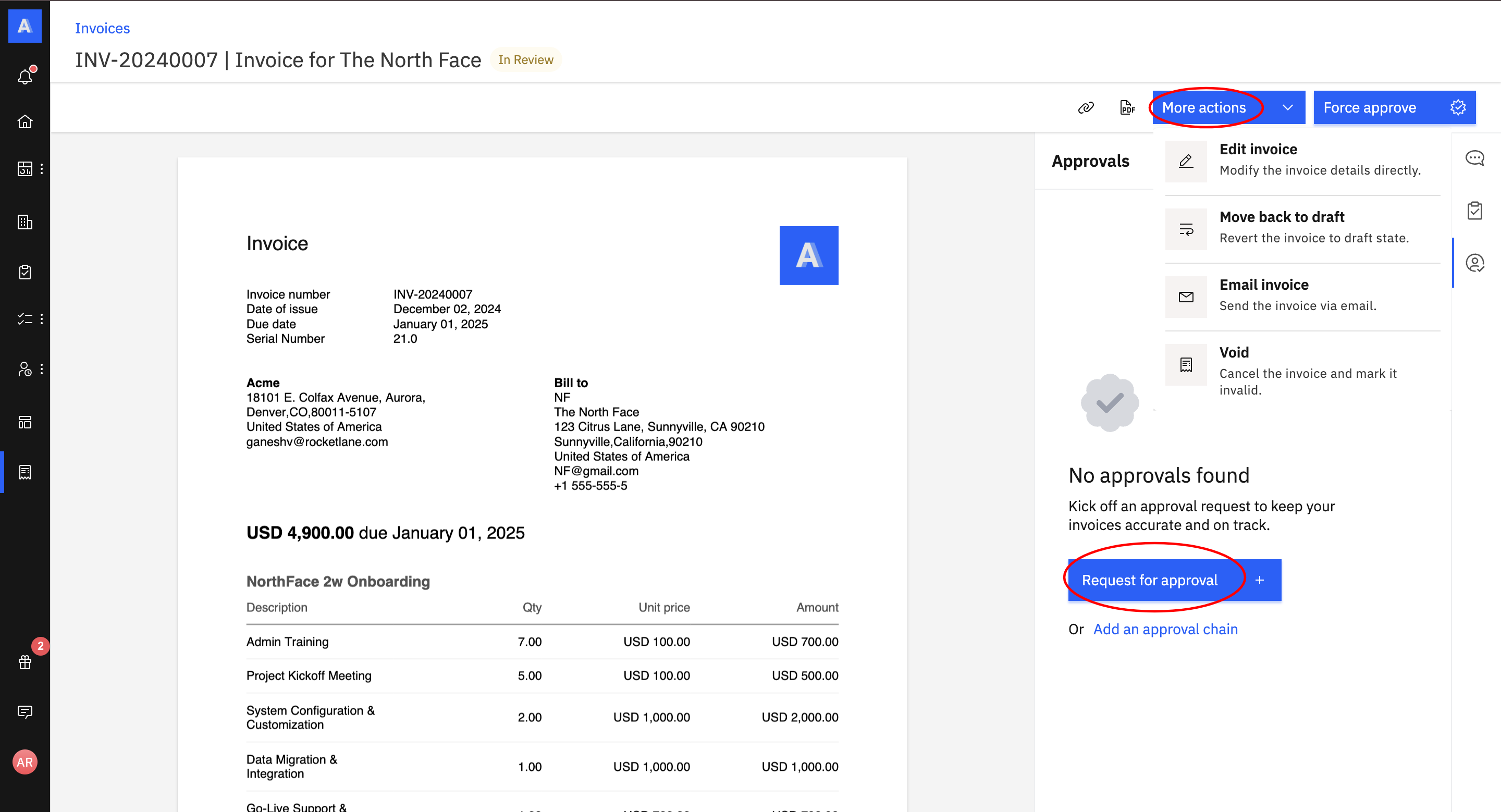Click the notifications bell icon

pos(25,76)
